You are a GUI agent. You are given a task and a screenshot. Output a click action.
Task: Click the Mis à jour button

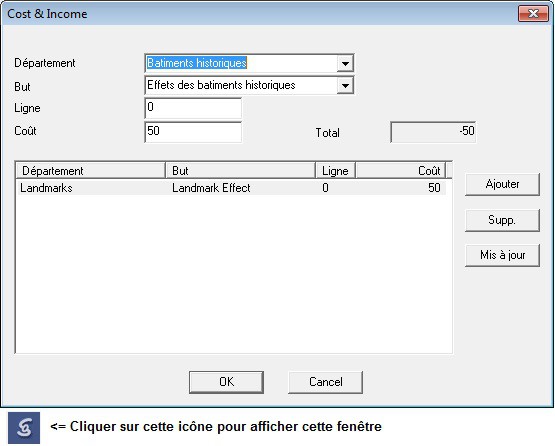click(502, 255)
